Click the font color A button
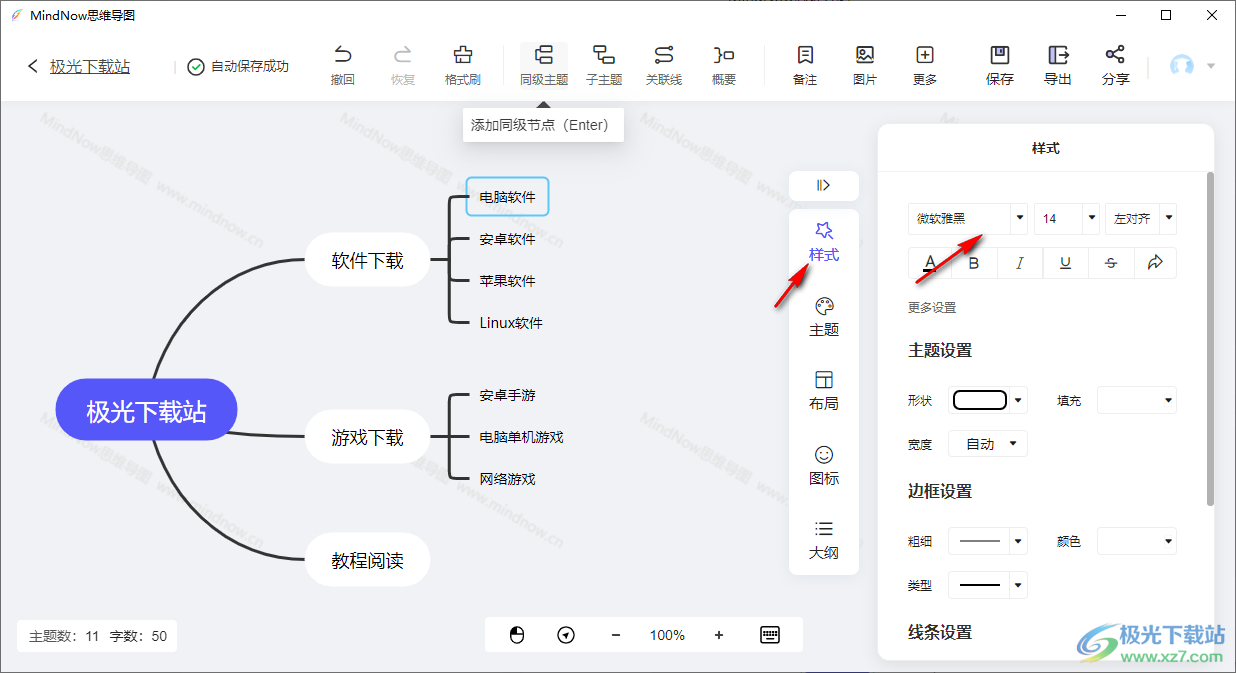The height and width of the screenshot is (673, 1236). click(x=930, y=263)
